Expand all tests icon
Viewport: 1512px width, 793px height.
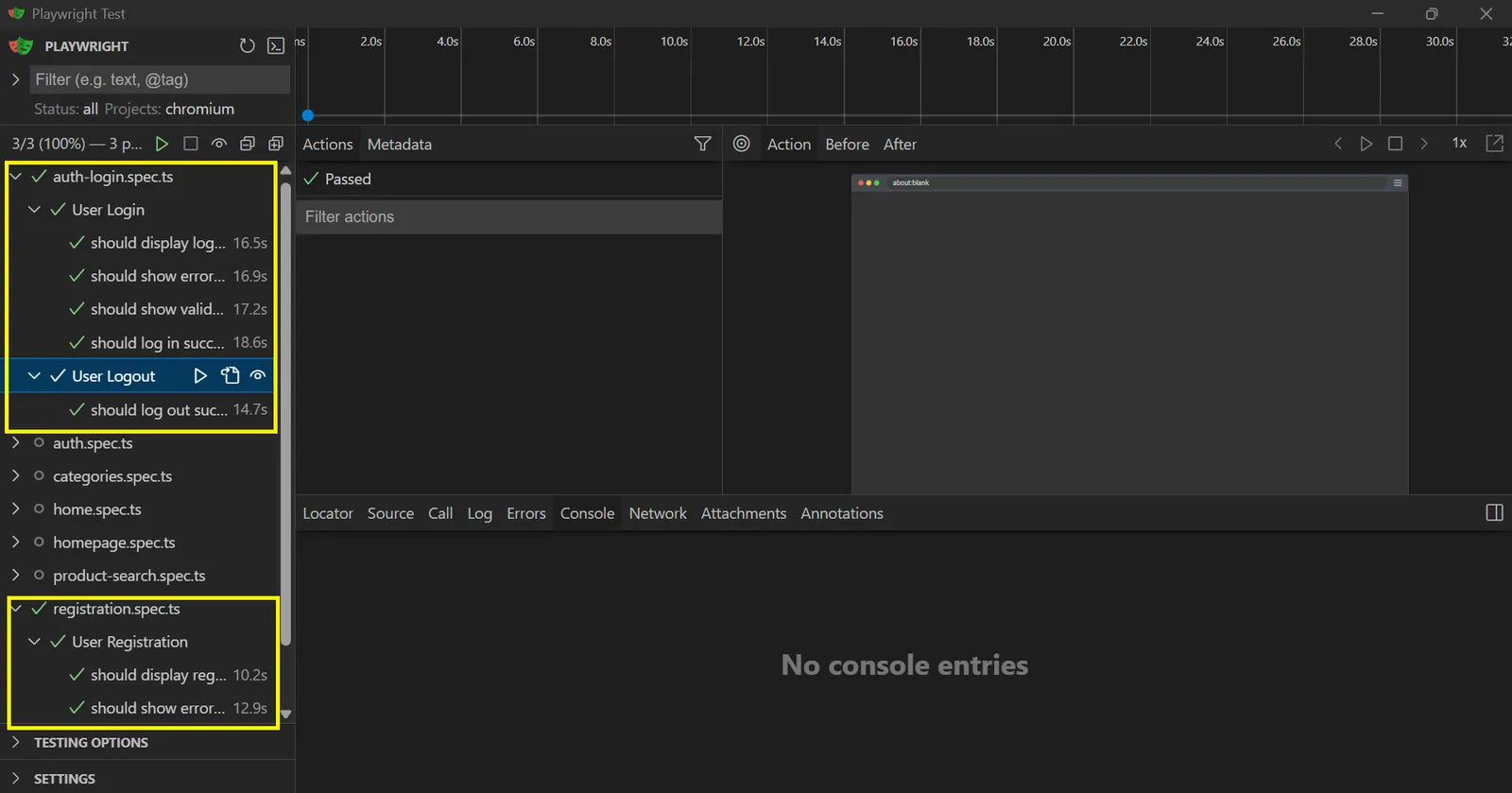tap(276, 144)
